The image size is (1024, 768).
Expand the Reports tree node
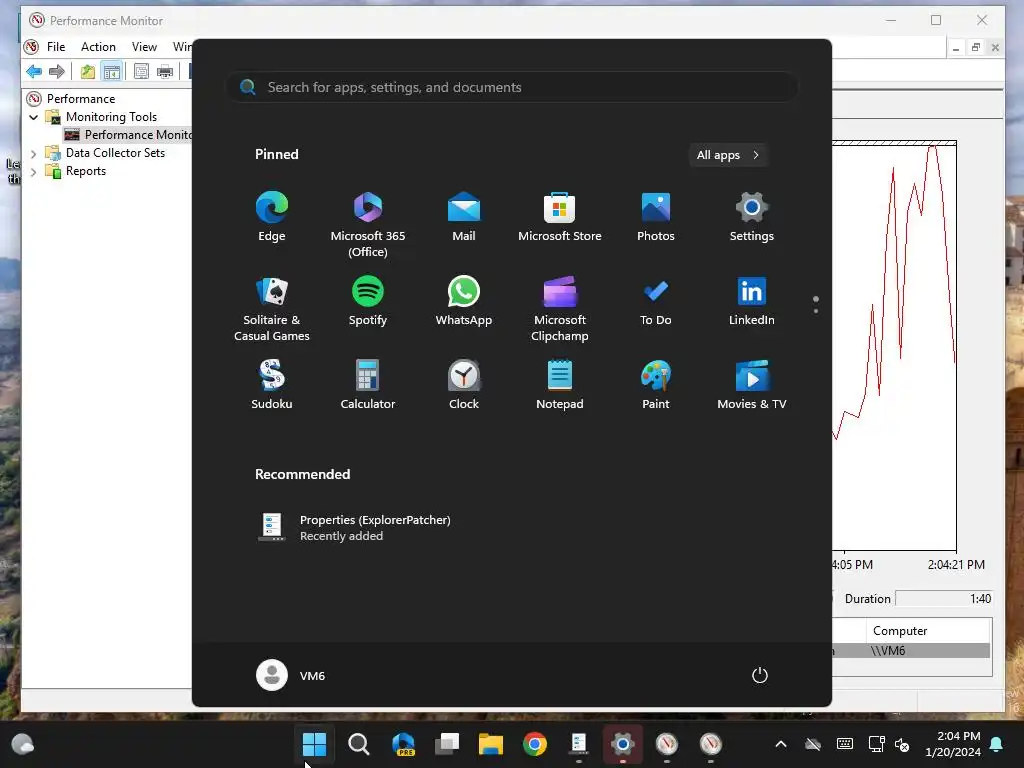pos(33,172)
